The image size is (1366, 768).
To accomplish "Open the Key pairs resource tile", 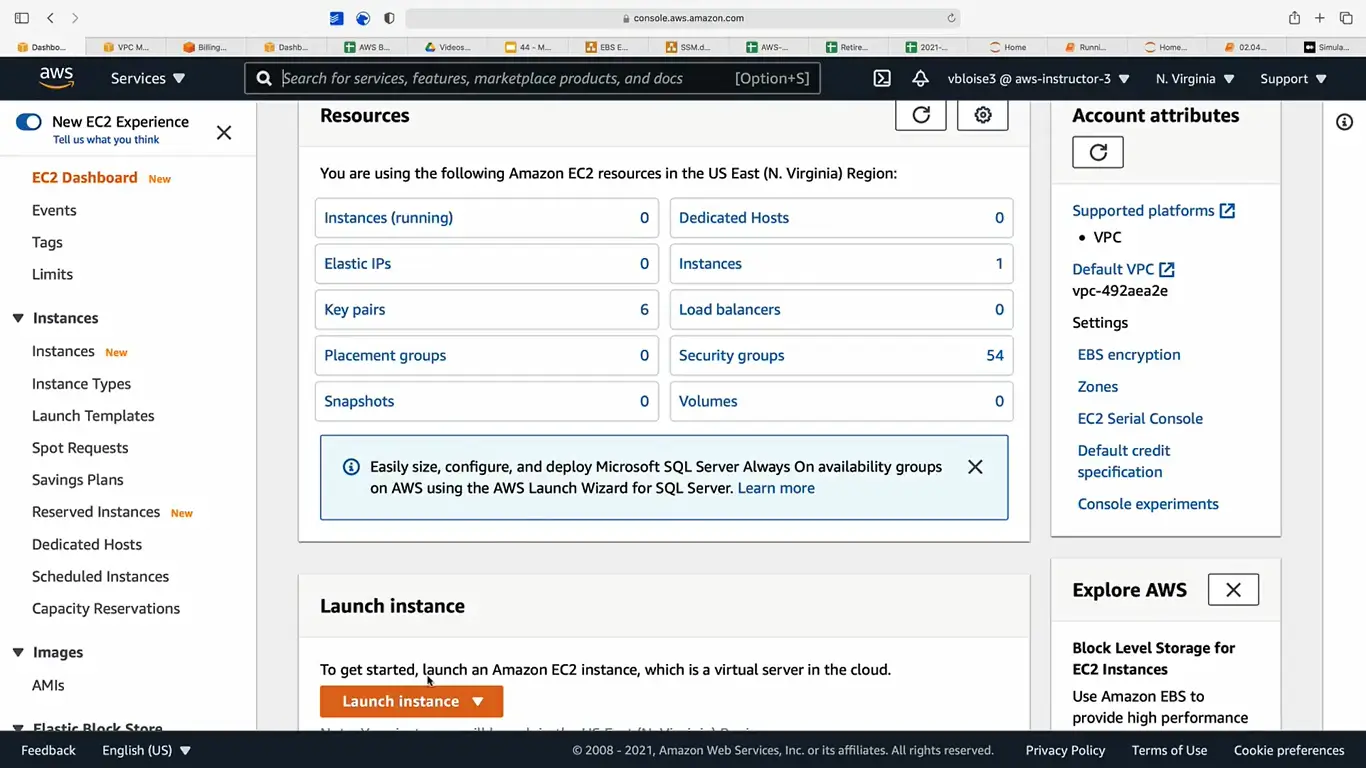I will click(487, 310).
